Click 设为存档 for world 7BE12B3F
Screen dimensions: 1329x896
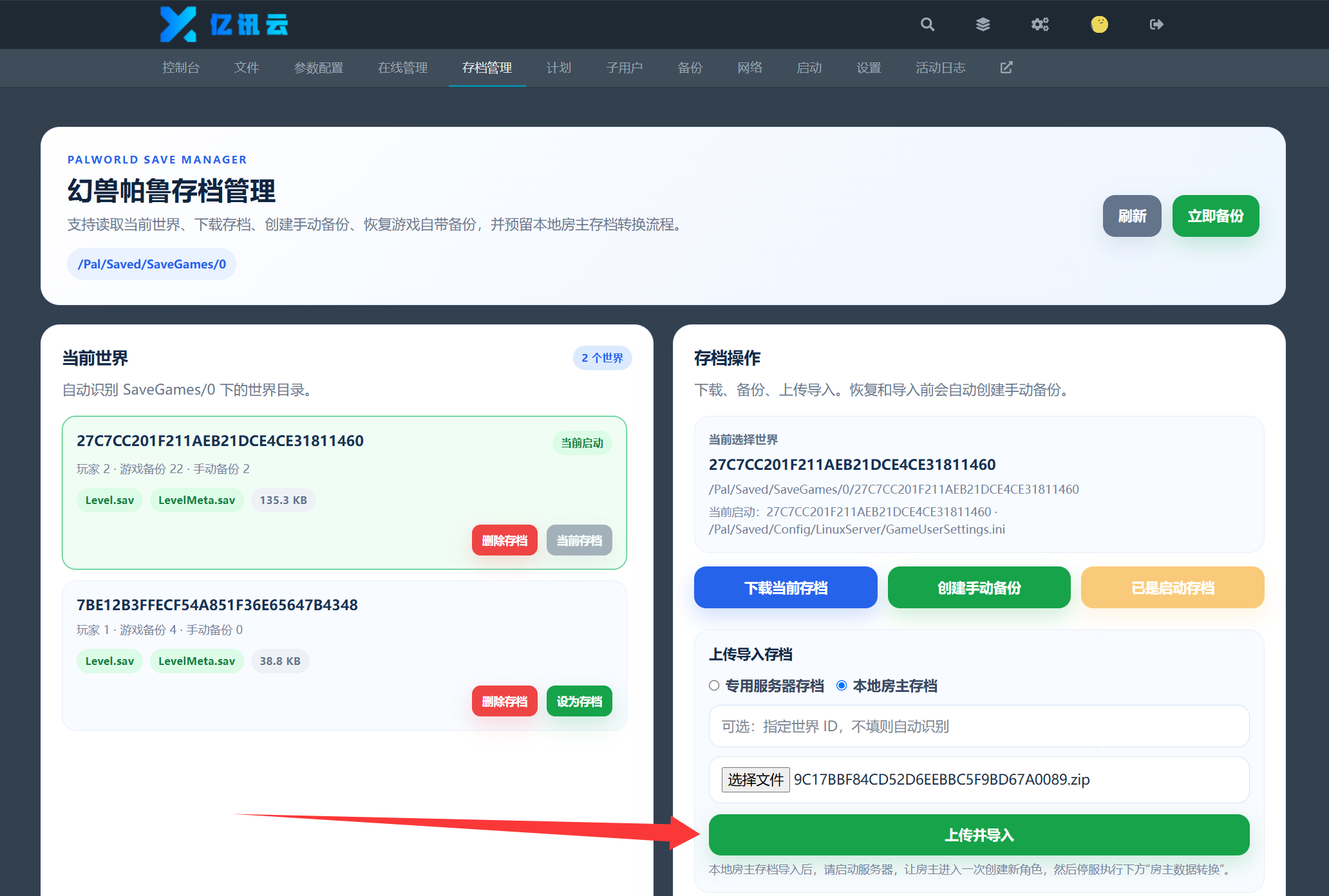580,701
